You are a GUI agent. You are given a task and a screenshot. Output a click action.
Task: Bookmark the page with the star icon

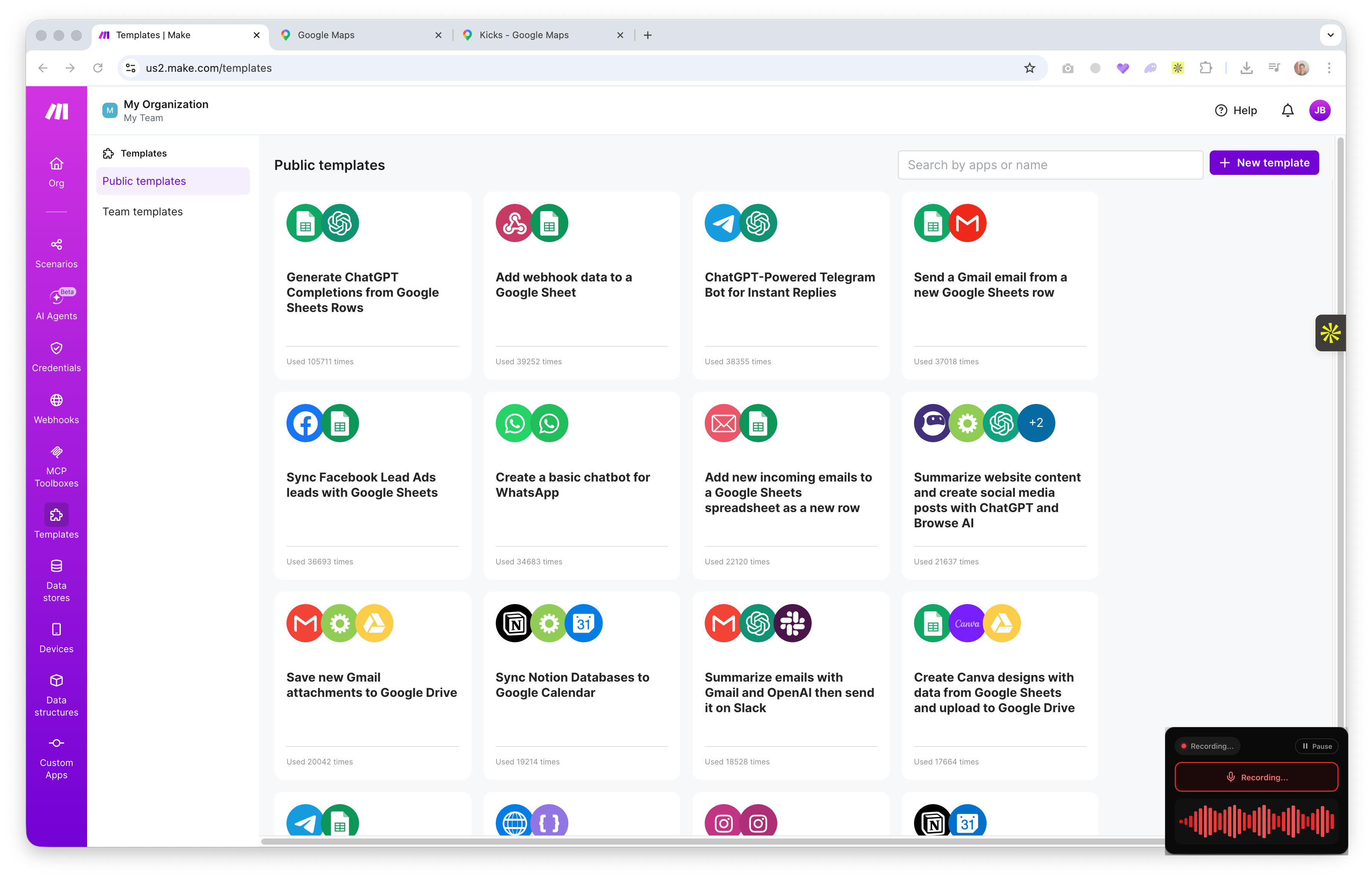tap(1029, 68)
